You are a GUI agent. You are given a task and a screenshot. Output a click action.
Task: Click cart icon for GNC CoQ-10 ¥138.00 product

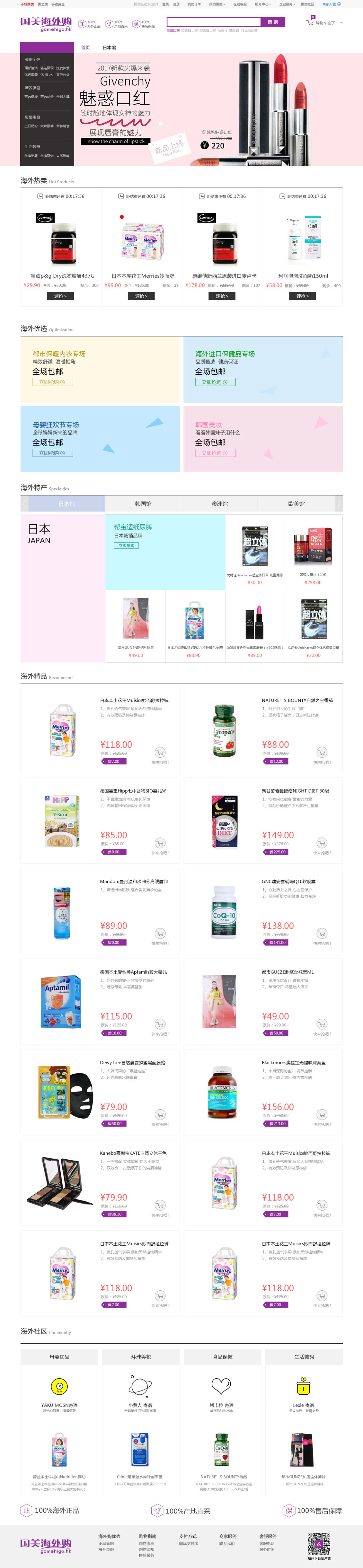click(x=322, y=934)
